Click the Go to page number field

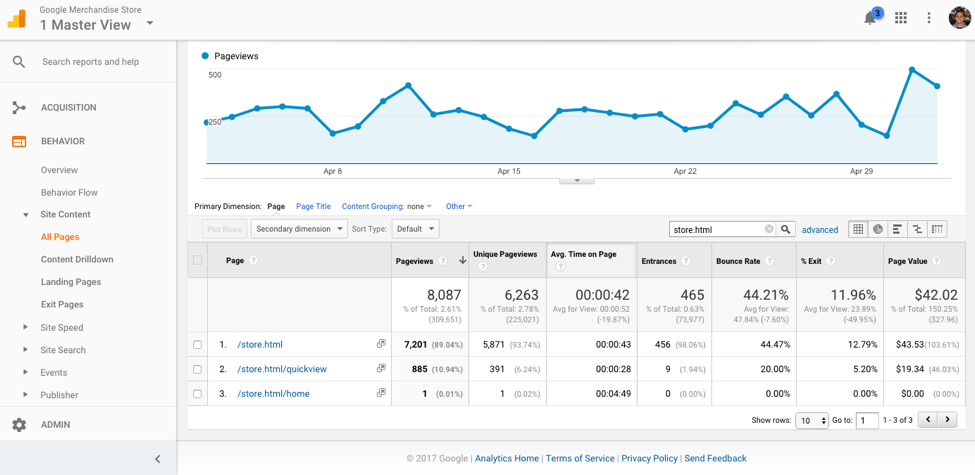click(867, 420)
